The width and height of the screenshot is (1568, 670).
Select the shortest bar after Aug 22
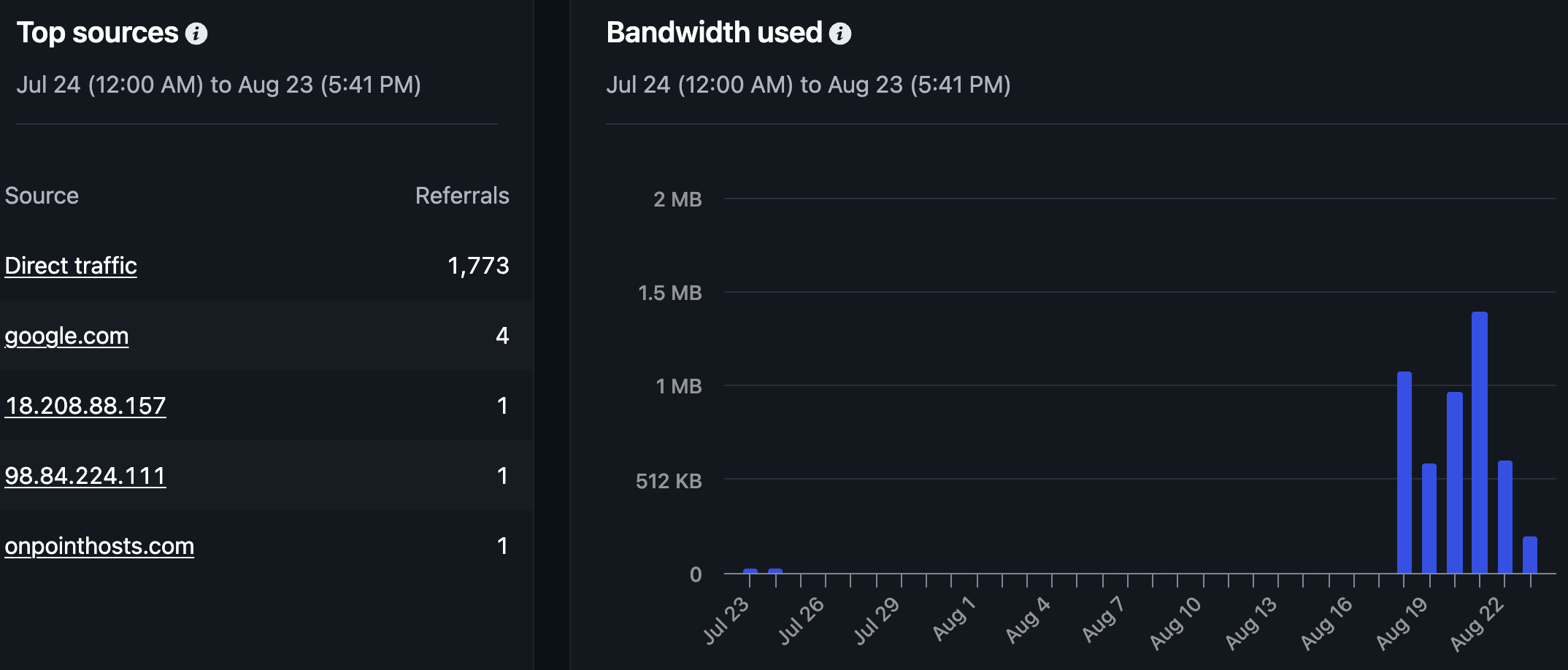[1530, 555]
